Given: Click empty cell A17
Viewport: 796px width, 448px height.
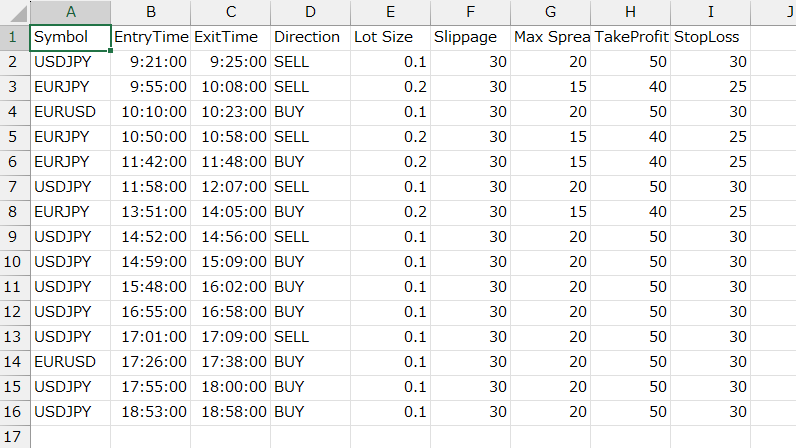Looking at the screenshot, I should [x=70, y=436].
